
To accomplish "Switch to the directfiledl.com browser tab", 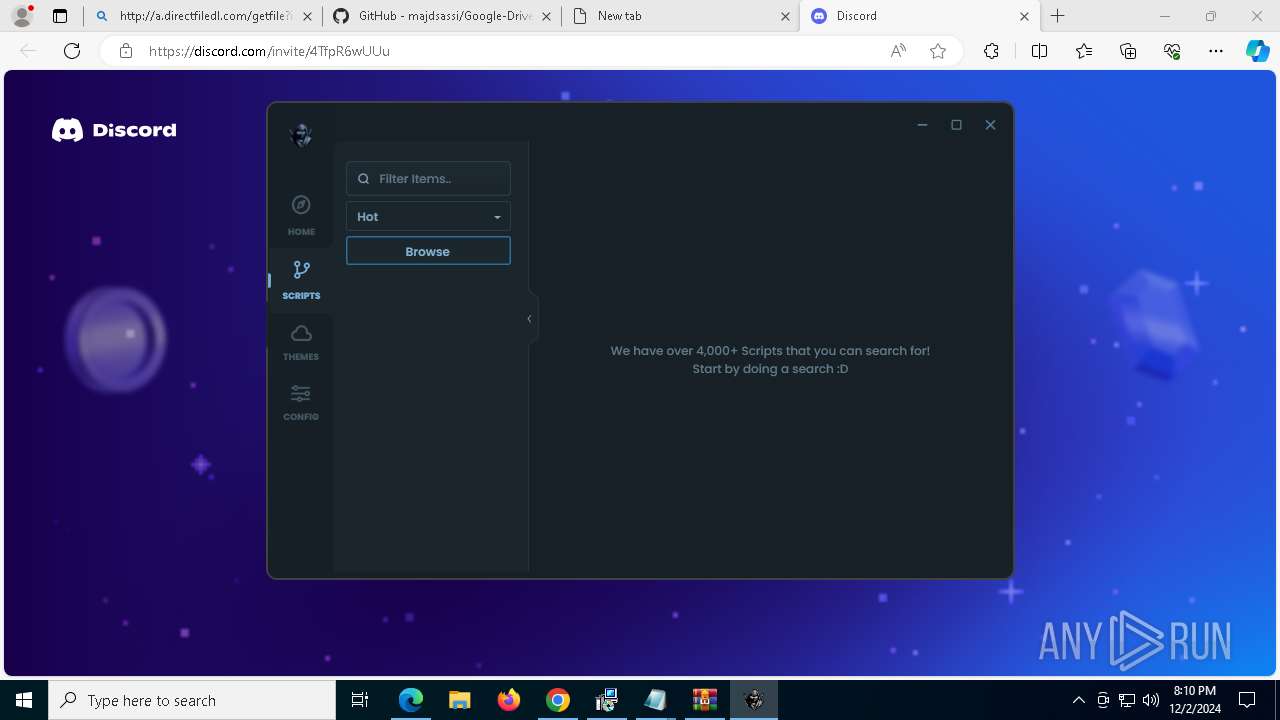I will (203, 16).
